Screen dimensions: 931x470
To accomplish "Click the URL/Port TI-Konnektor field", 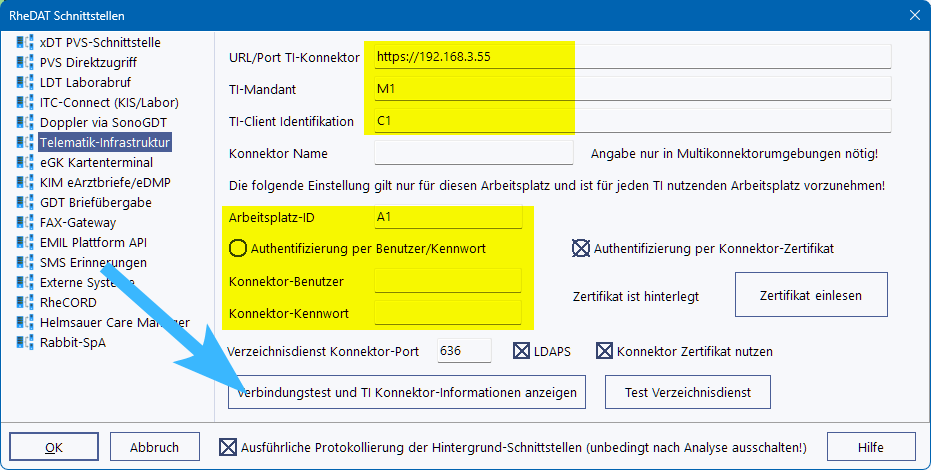I will [631, 57].
